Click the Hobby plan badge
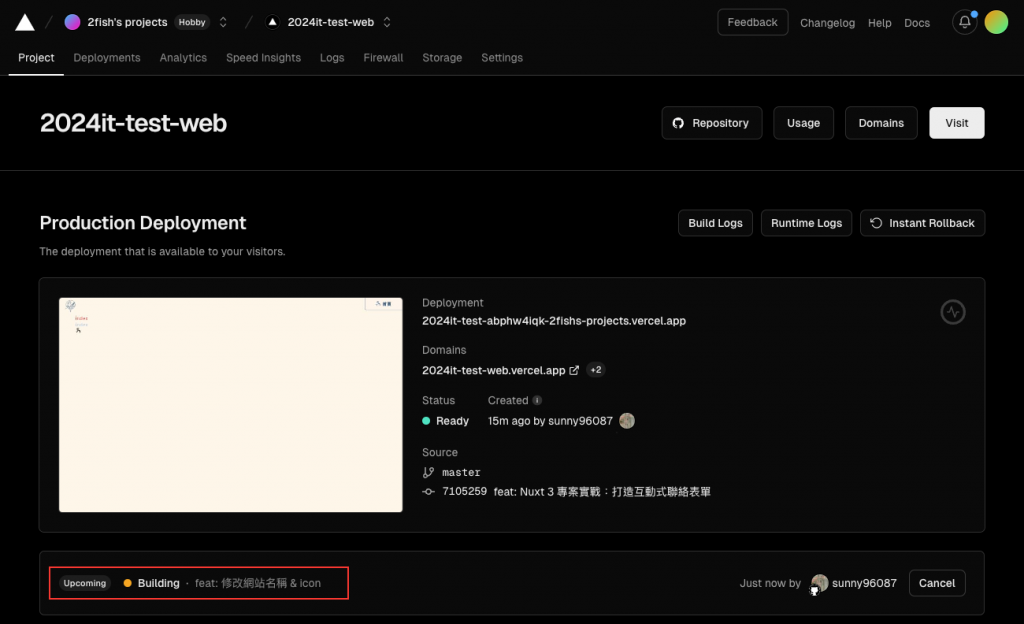1024x624 pixels. tap(192, 22)
